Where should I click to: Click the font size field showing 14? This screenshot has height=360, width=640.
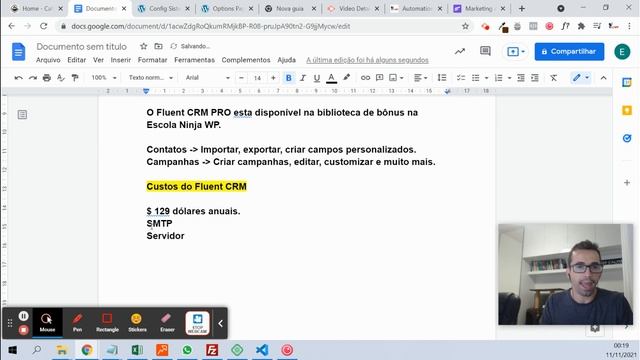click(257, 78)
